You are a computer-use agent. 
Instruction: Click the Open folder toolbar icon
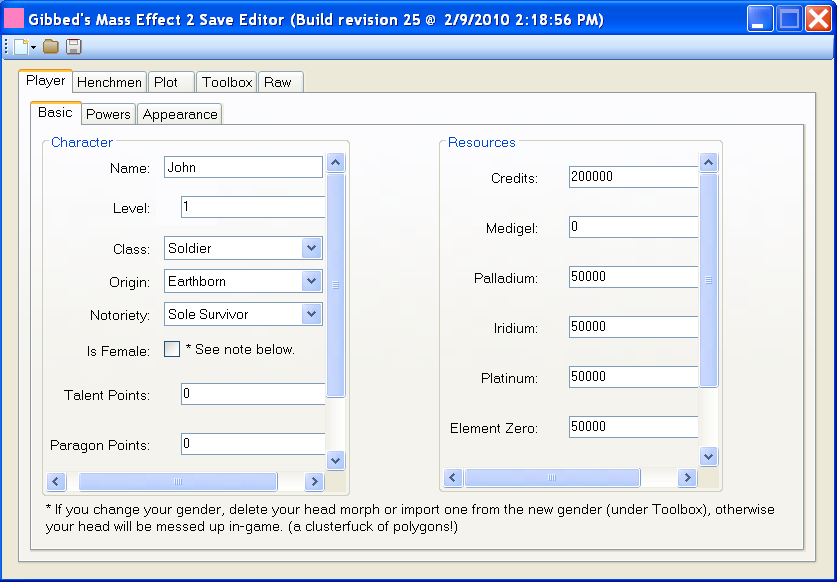51,47
